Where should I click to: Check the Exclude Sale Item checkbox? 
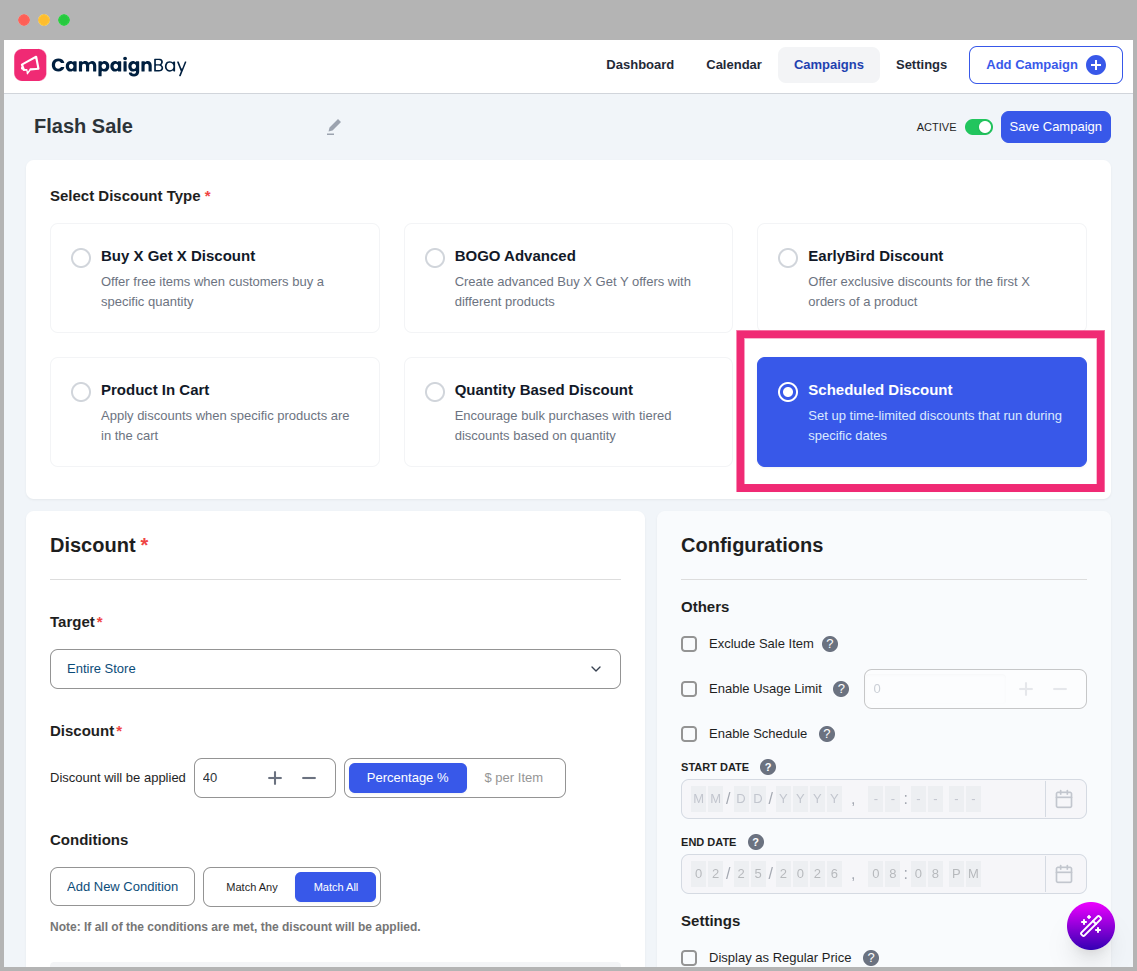tap(689, 644)
